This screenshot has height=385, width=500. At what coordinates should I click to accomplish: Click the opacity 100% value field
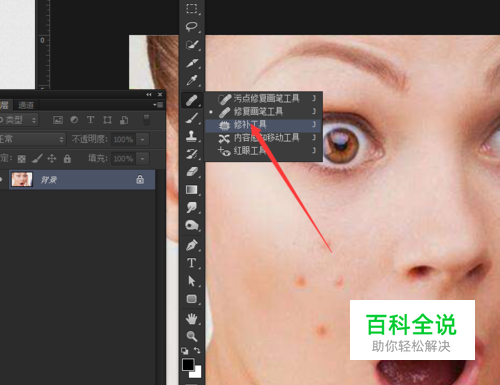(123, 139)
